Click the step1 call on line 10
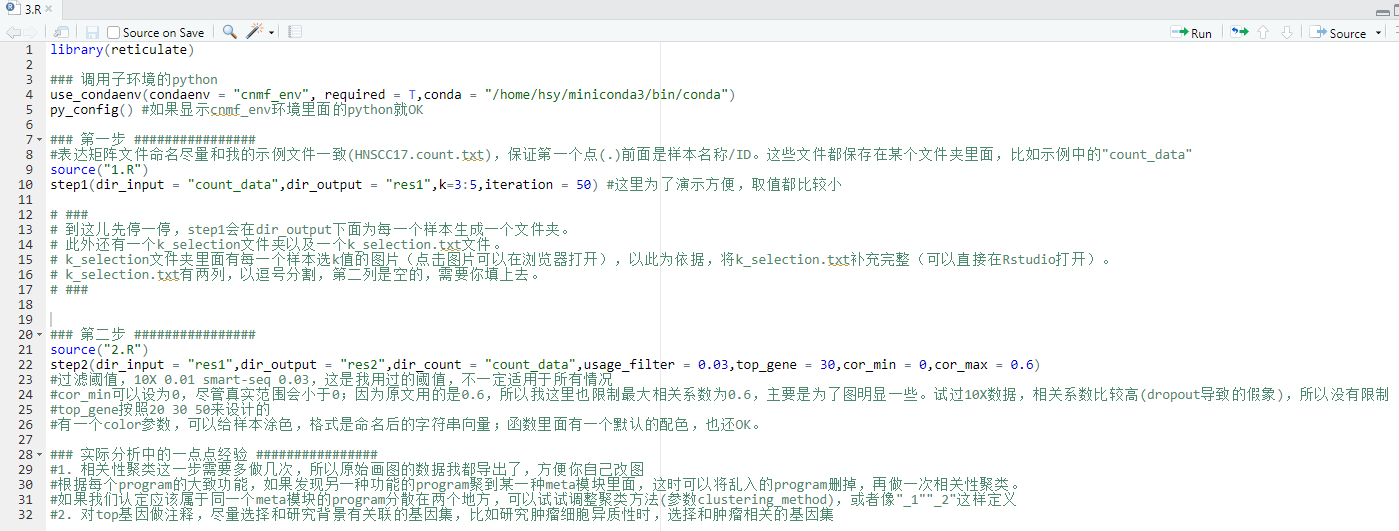This screenshot has width=1399, height=531. click(x=325, y=184)
